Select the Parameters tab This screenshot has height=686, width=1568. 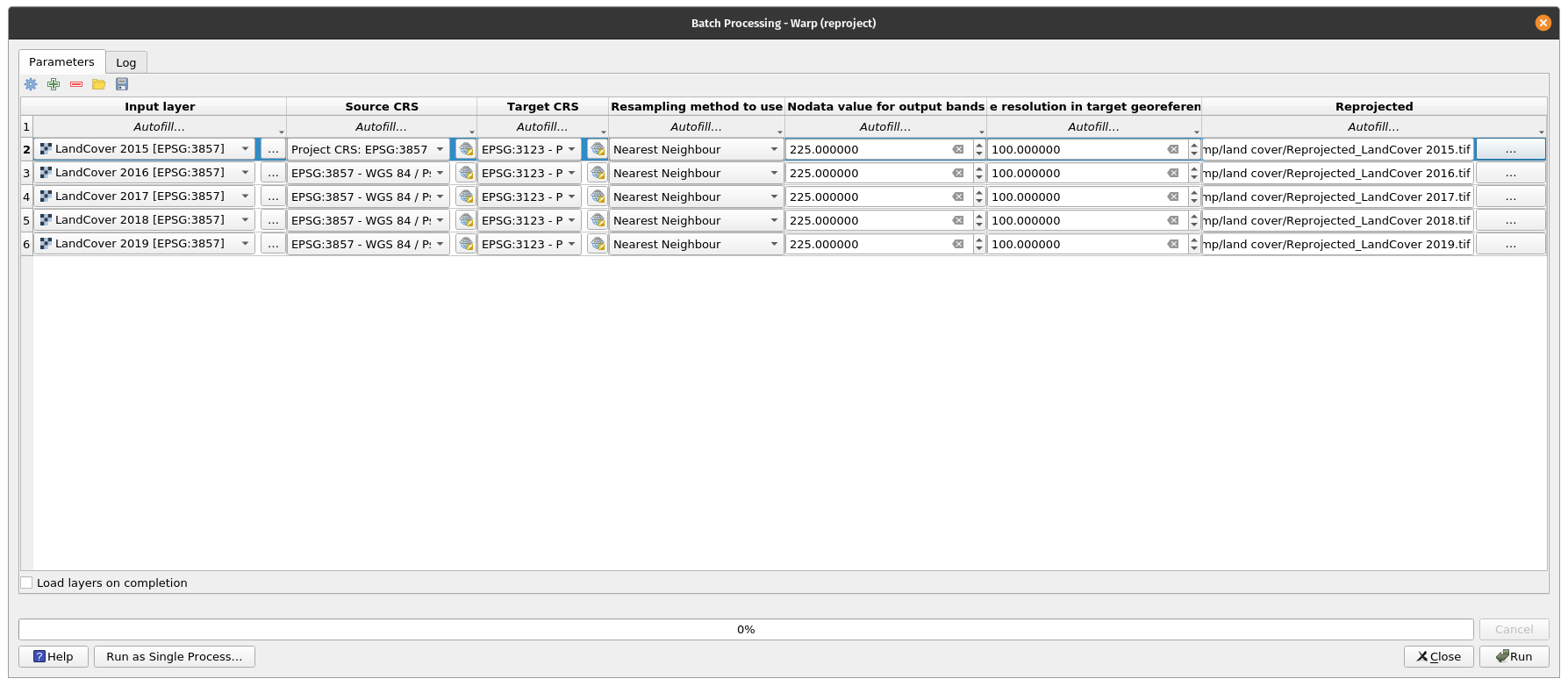[61, 61]
